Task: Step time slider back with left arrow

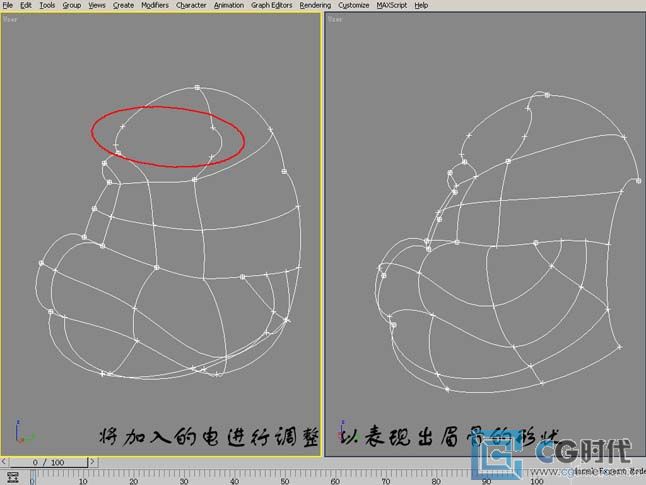Action: (4, 462)
